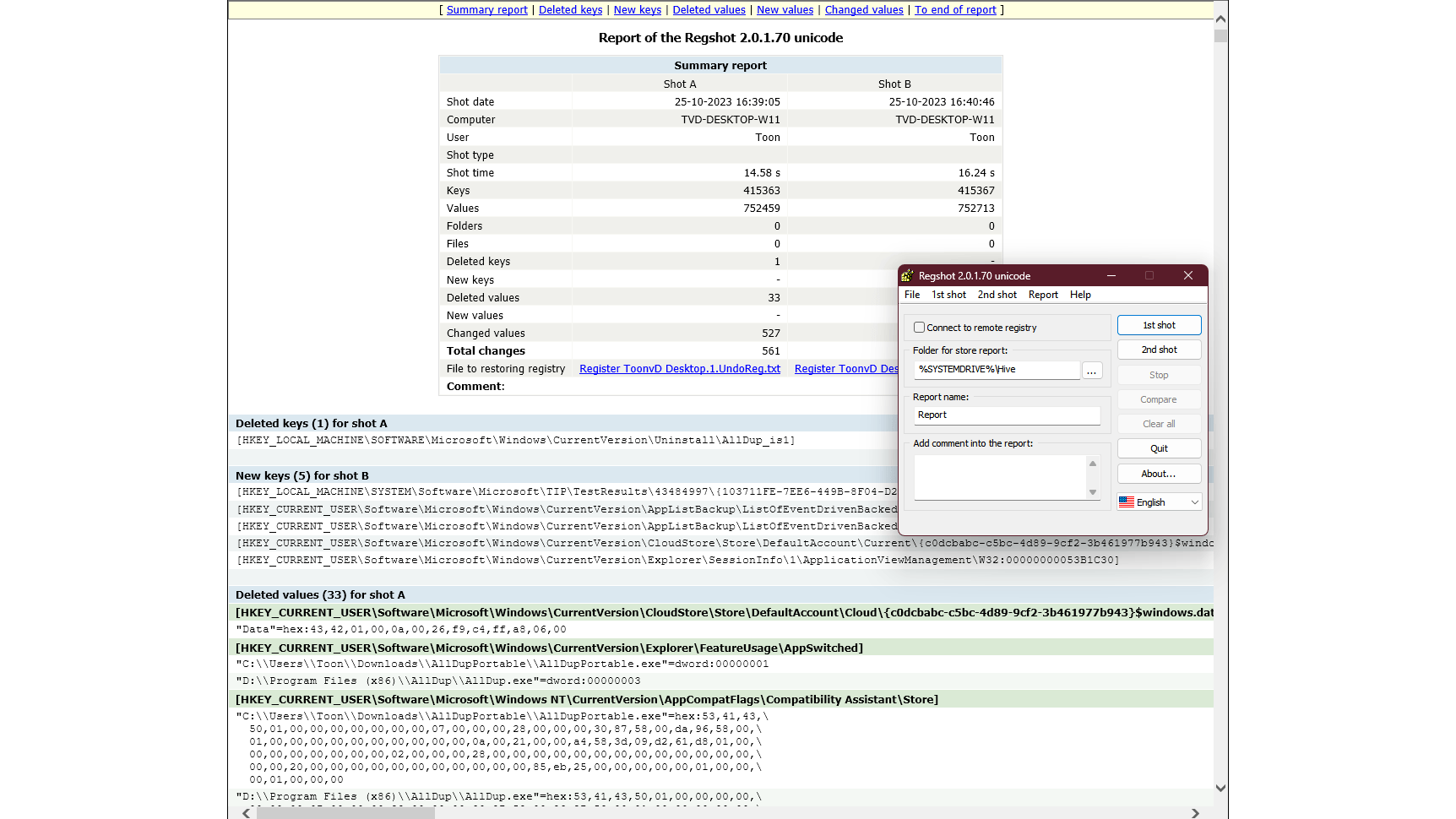Click the horizontal scrollbar thumb

(x=345, y=813)
